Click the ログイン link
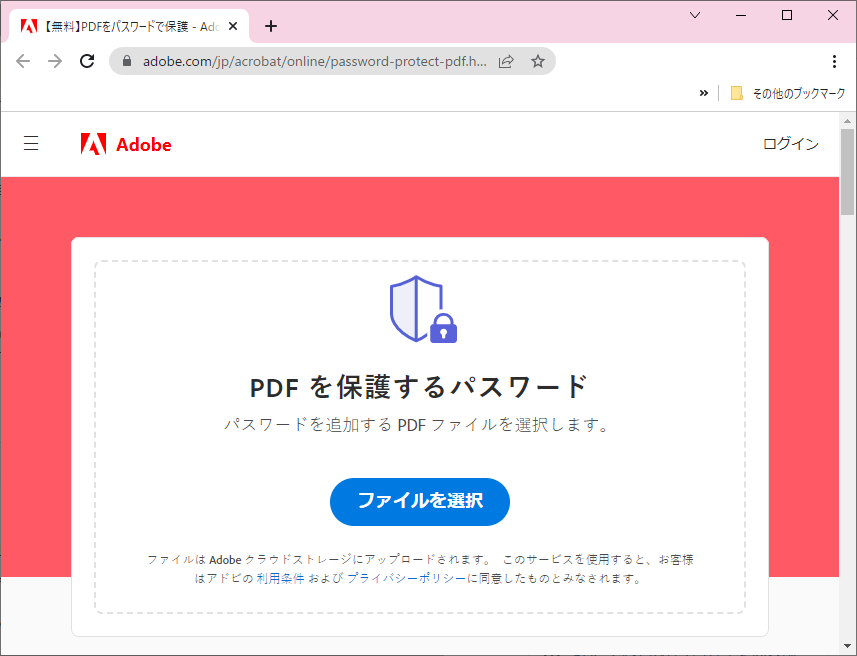The width and height of the screenshot is (857, 656). point(790,144)
